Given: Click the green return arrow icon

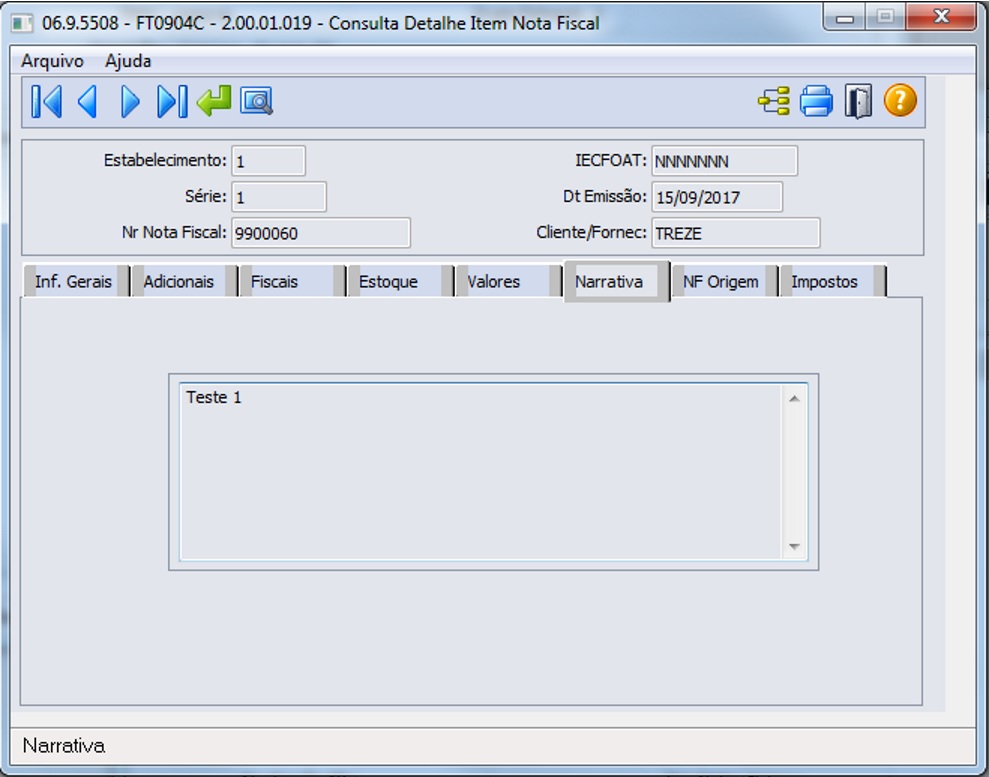Looking at the screenshot, I should [214, 101].
